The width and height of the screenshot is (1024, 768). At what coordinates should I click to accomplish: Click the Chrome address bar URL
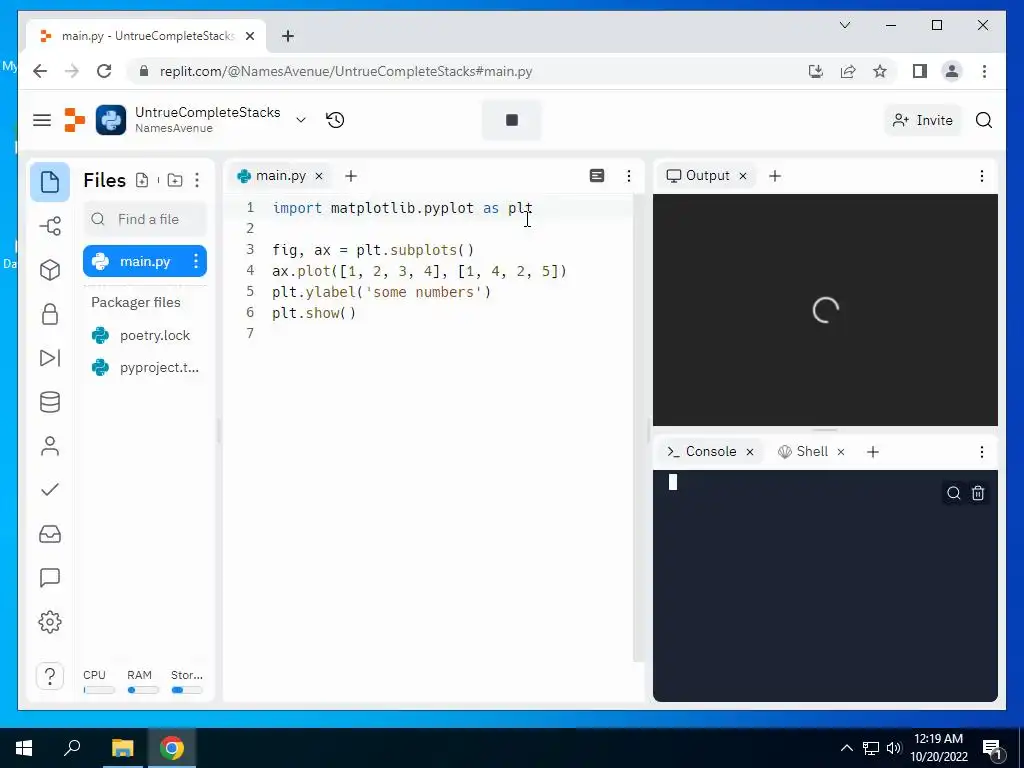coord(346,71)
